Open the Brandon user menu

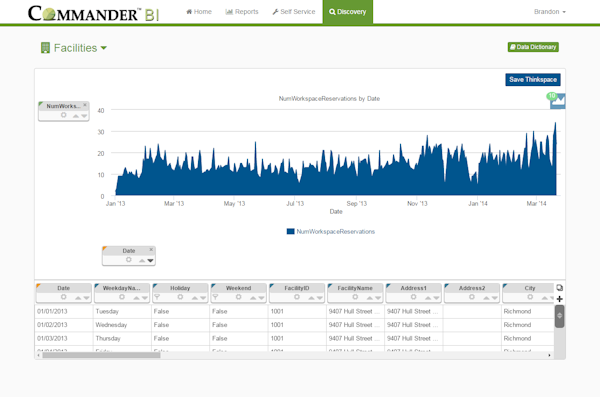tap(549, 12)
